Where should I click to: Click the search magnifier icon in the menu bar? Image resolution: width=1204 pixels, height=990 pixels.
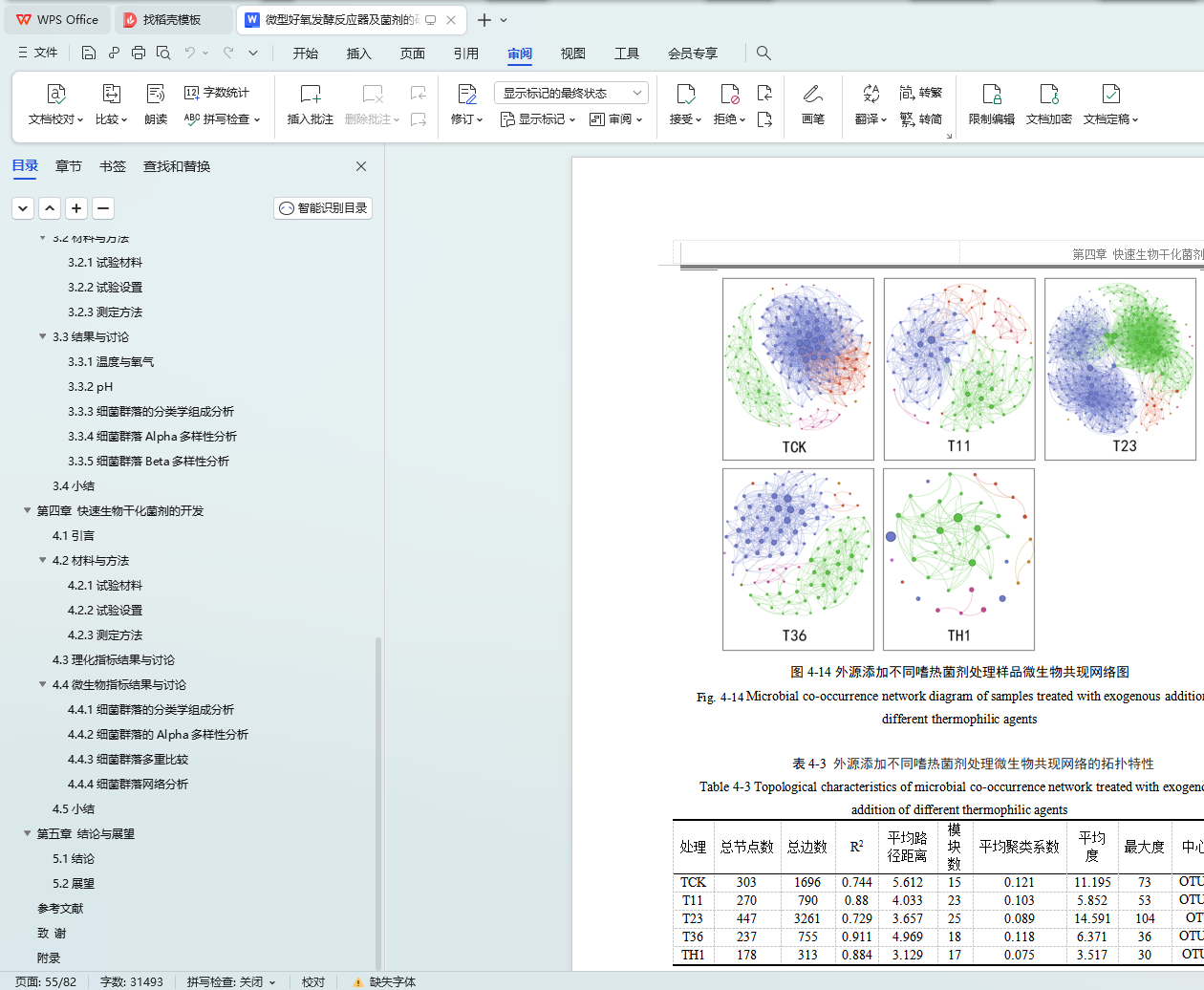[x=763, y=53]
